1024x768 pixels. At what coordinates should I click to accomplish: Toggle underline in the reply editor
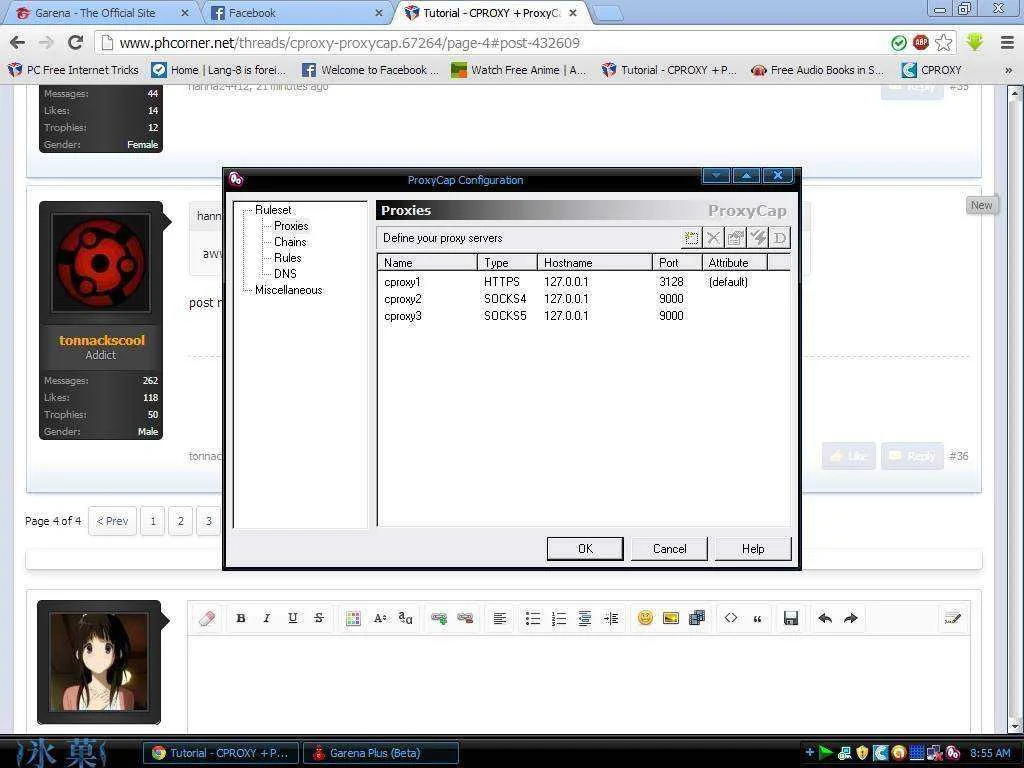coord(293,618)
